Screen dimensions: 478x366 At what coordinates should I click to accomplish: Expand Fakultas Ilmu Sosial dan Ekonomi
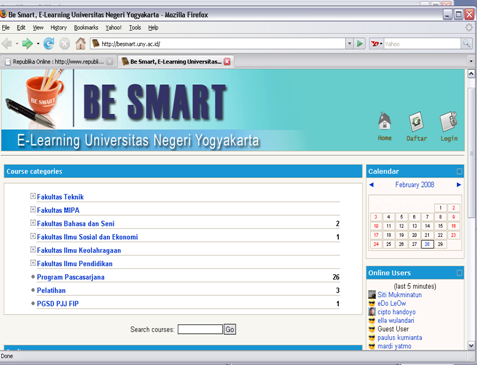tap(33, 236)
